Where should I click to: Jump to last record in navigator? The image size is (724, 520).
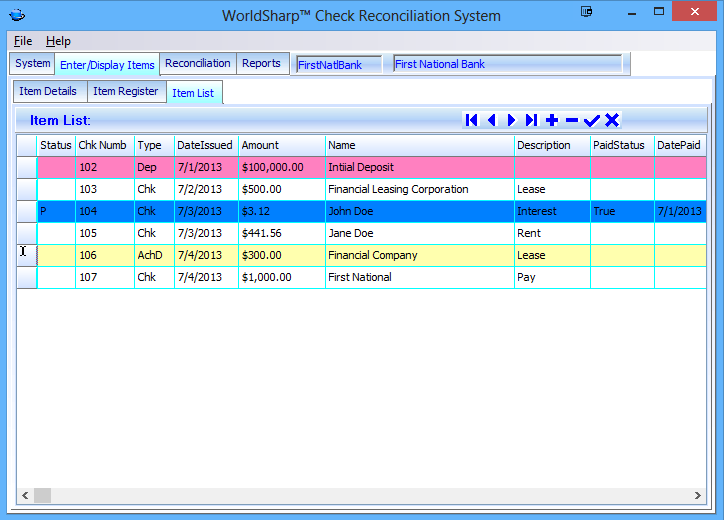531,120
